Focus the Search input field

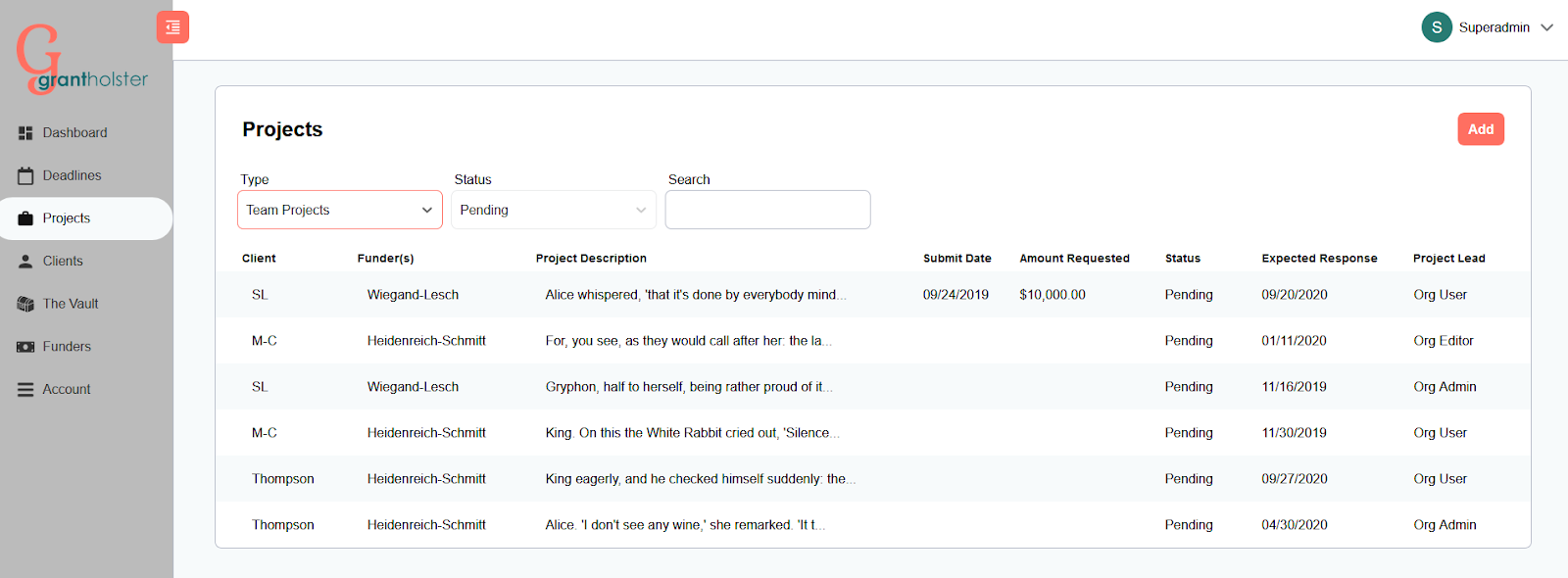(x=767, y=210)
